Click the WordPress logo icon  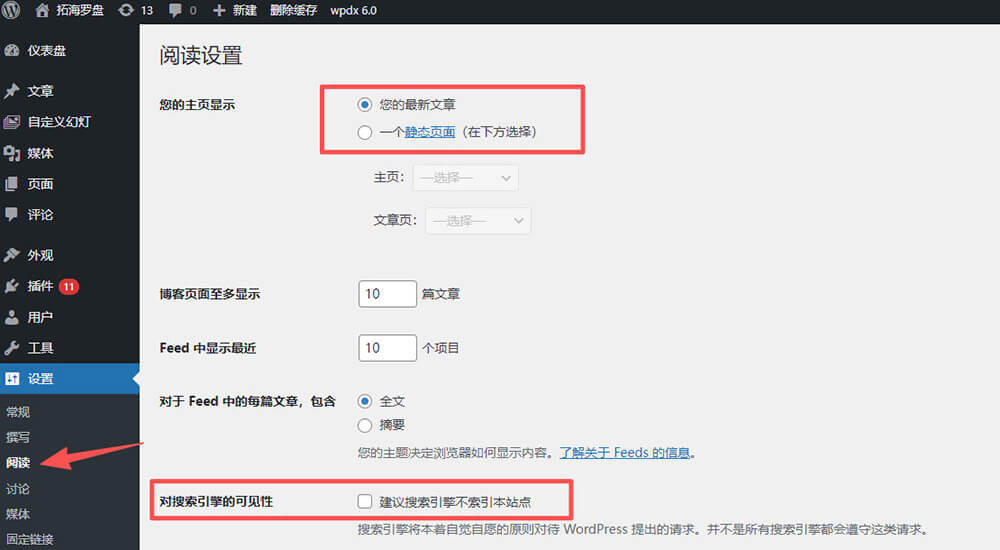(13, 11)
